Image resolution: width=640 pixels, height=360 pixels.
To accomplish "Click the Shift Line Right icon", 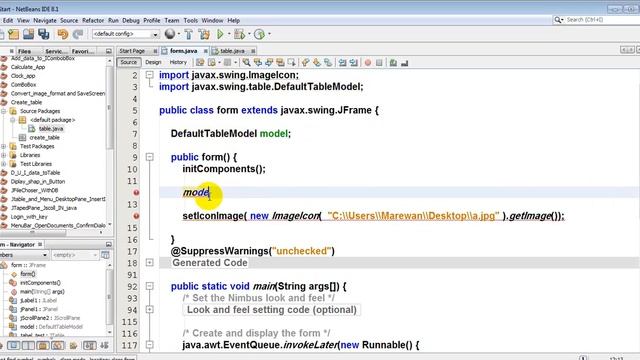I will [x=354, y=62].
